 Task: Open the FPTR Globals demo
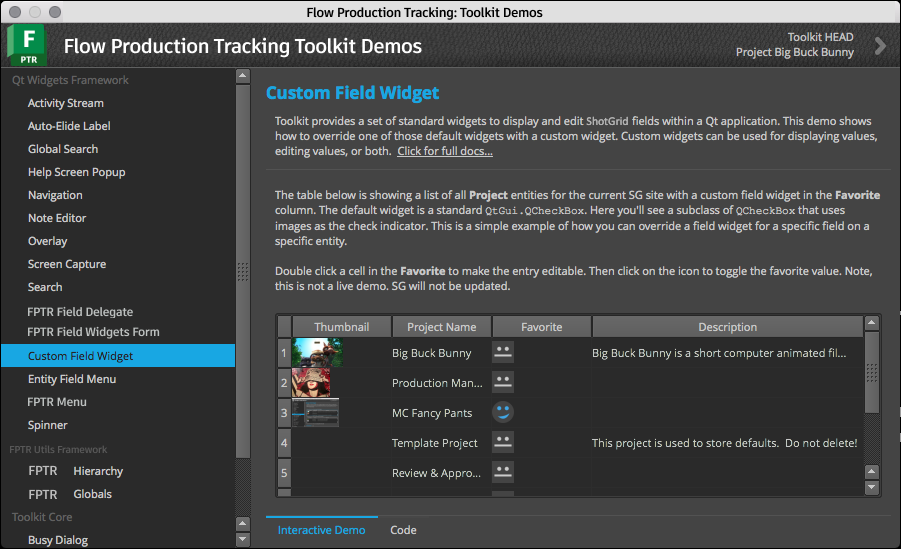70,494
